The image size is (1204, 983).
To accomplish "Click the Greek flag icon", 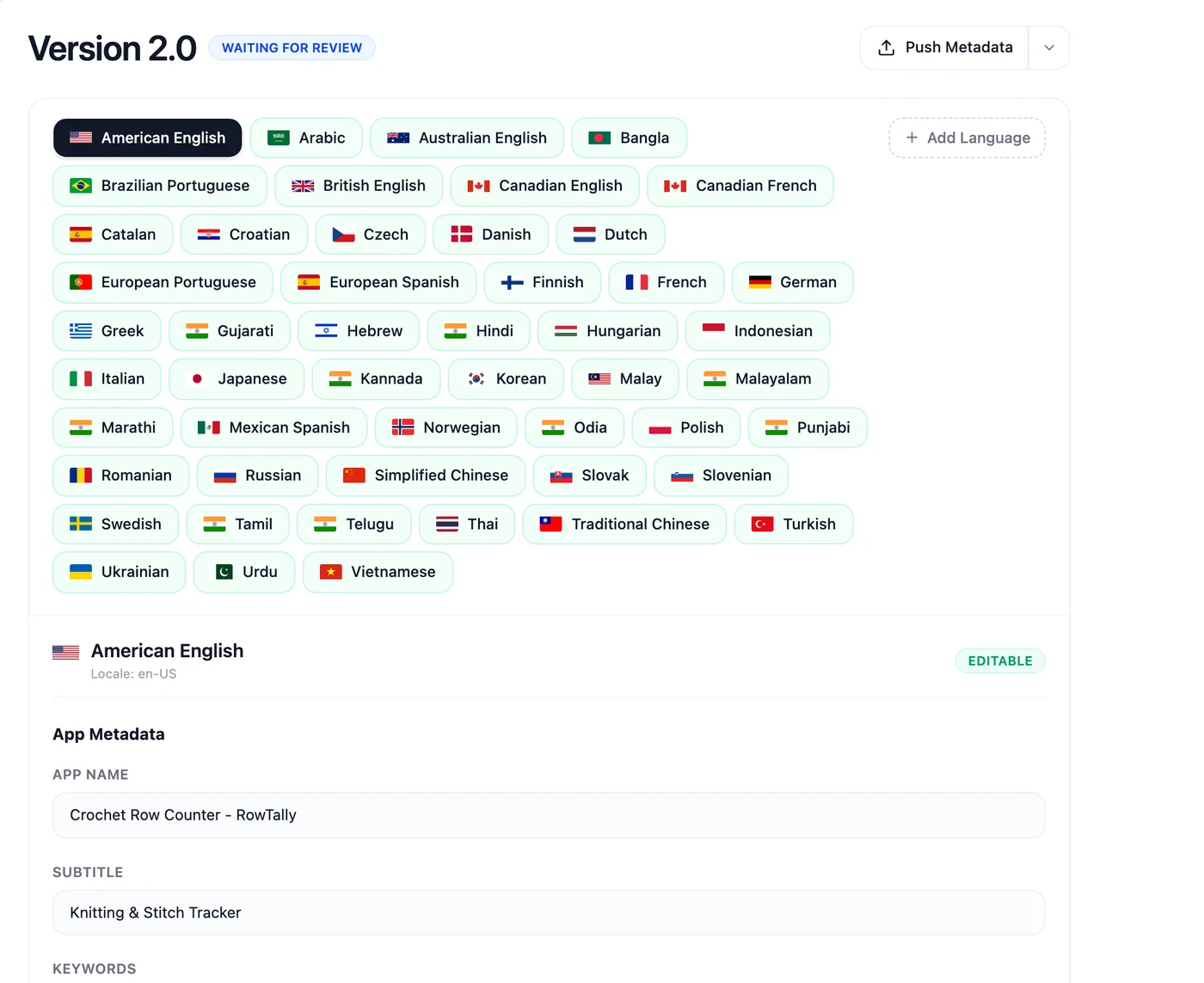I will click(81, 331).
